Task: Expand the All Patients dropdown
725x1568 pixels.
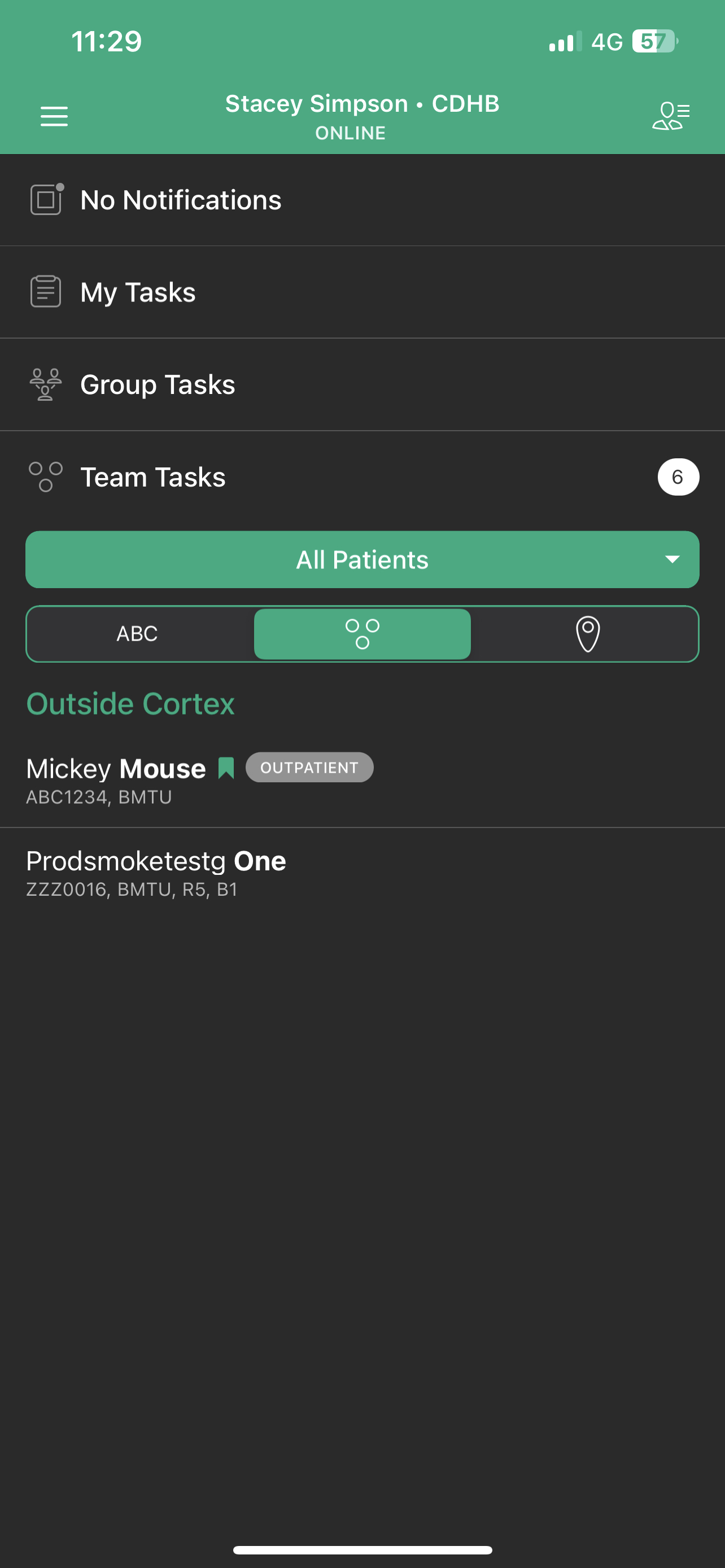Action: pos(362,559)
